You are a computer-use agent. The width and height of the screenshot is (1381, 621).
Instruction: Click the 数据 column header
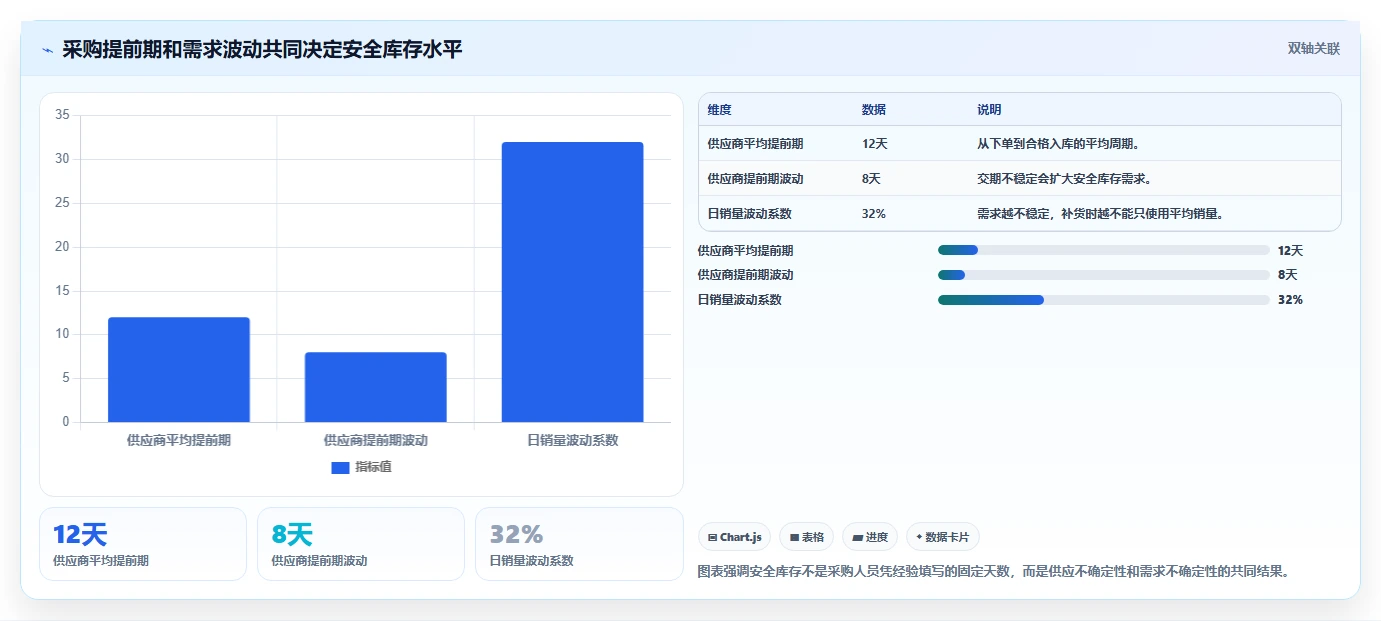873,110
